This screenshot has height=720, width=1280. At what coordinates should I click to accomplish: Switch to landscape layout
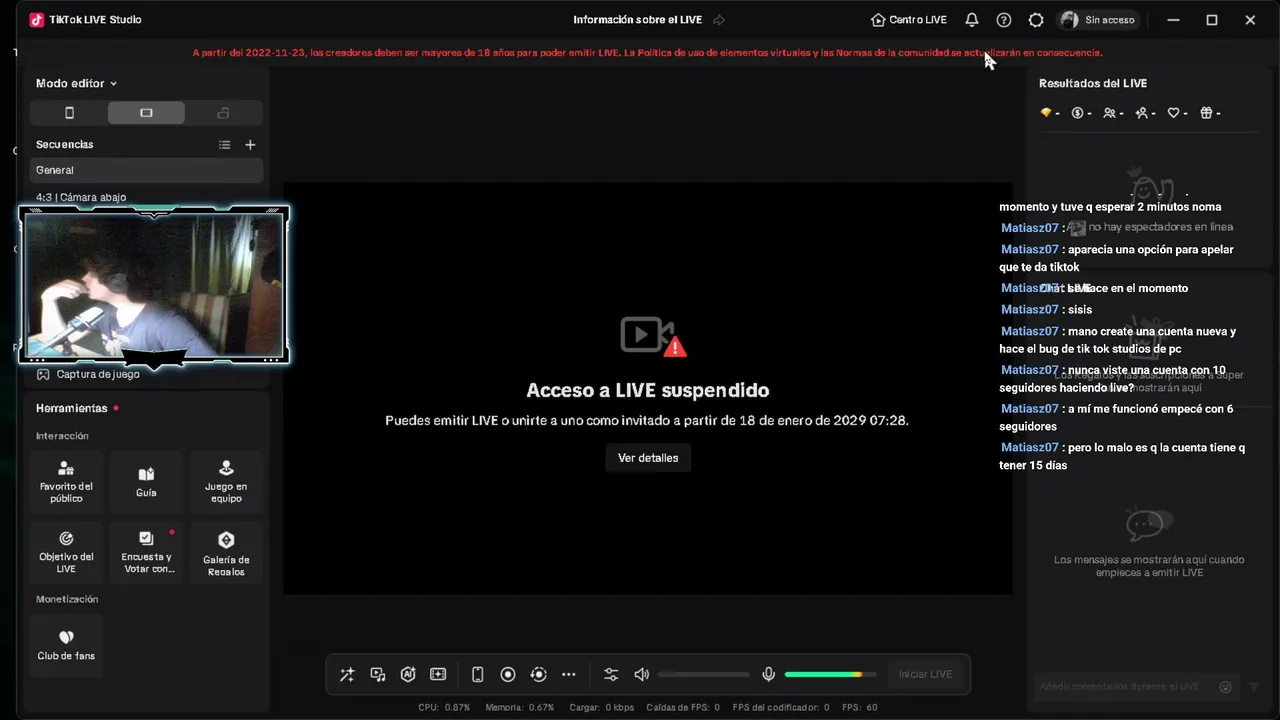point(146,113)
